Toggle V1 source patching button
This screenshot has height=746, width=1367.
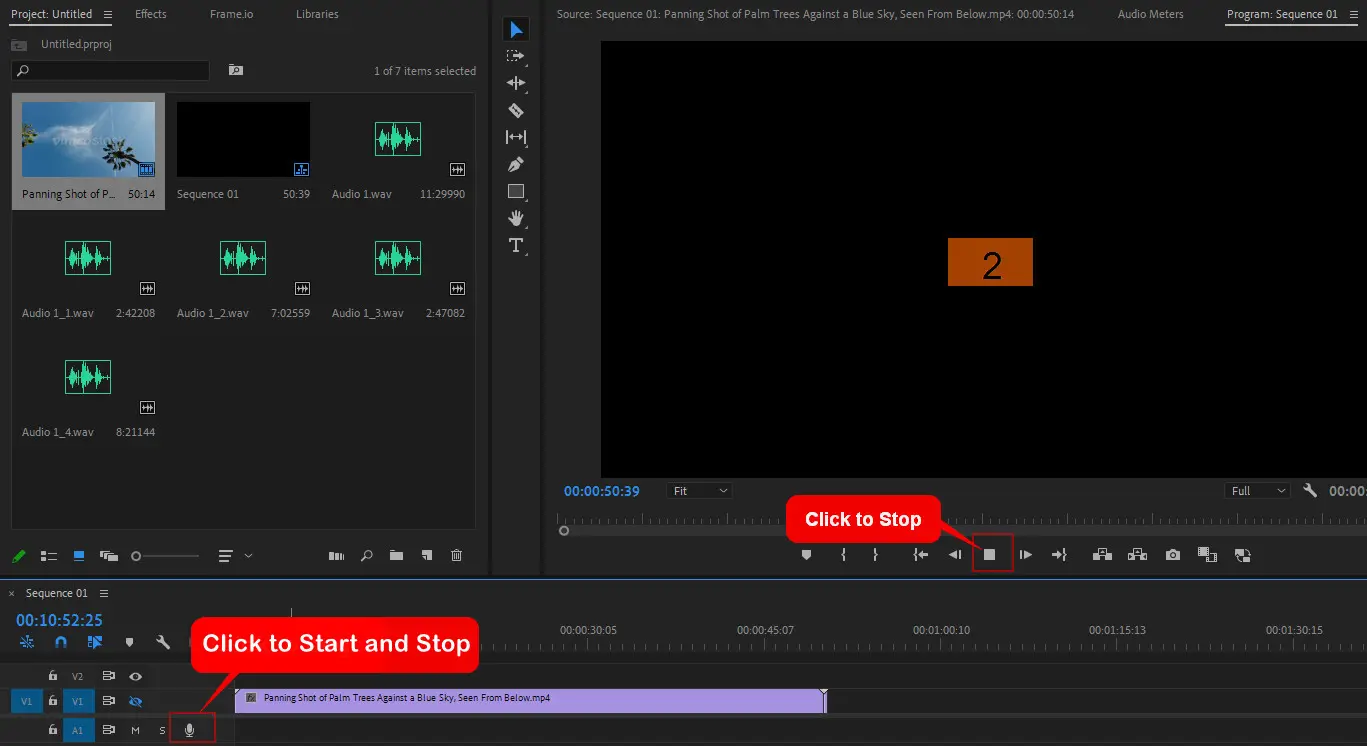[26, 701]
